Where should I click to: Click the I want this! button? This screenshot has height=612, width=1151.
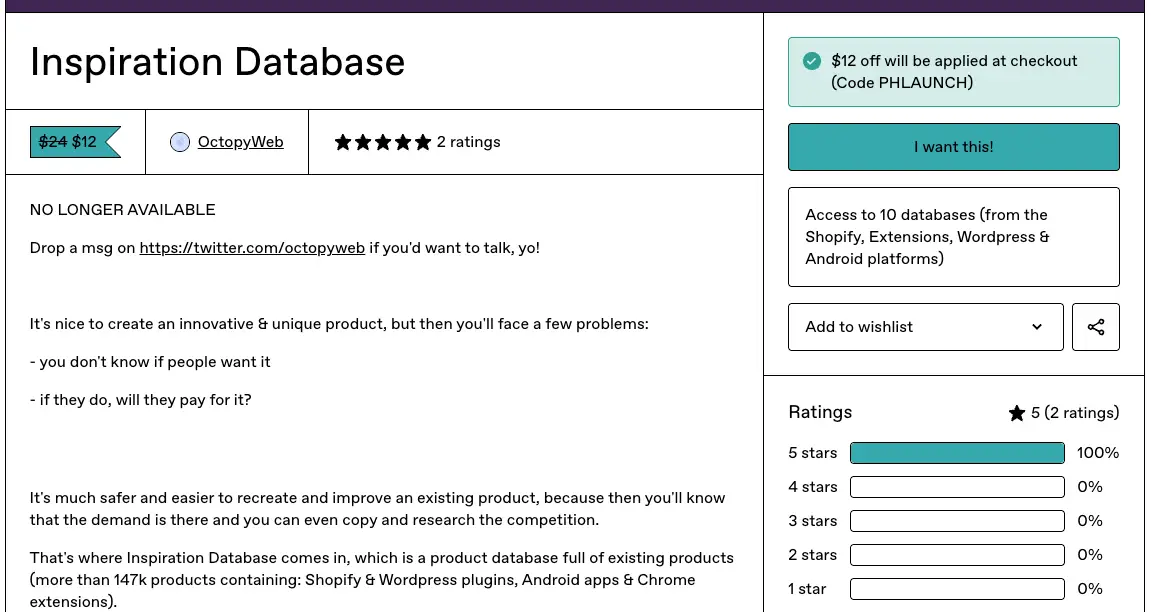(x=954, y=147)
